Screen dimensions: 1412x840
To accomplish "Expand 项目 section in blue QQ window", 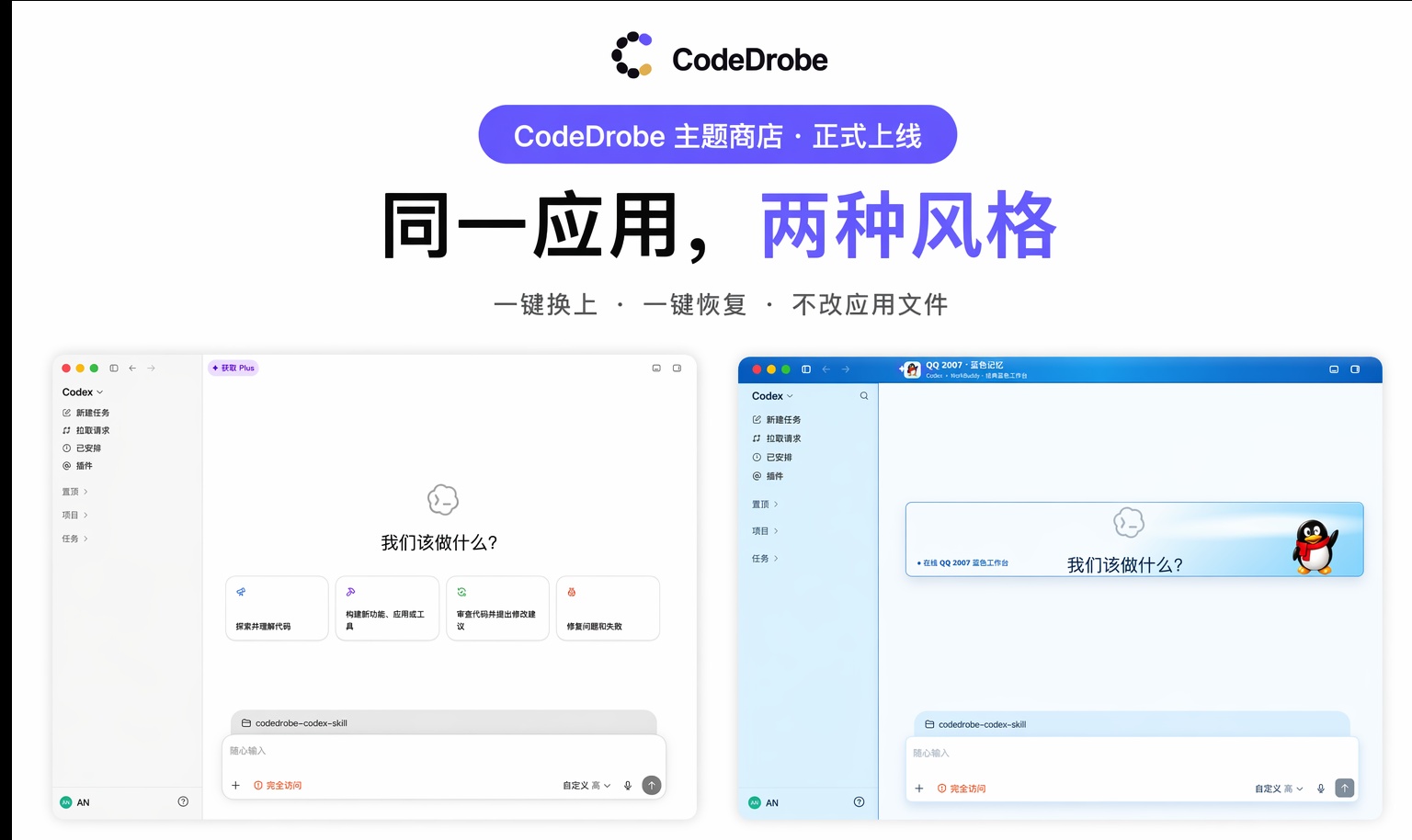I will 765,531.
